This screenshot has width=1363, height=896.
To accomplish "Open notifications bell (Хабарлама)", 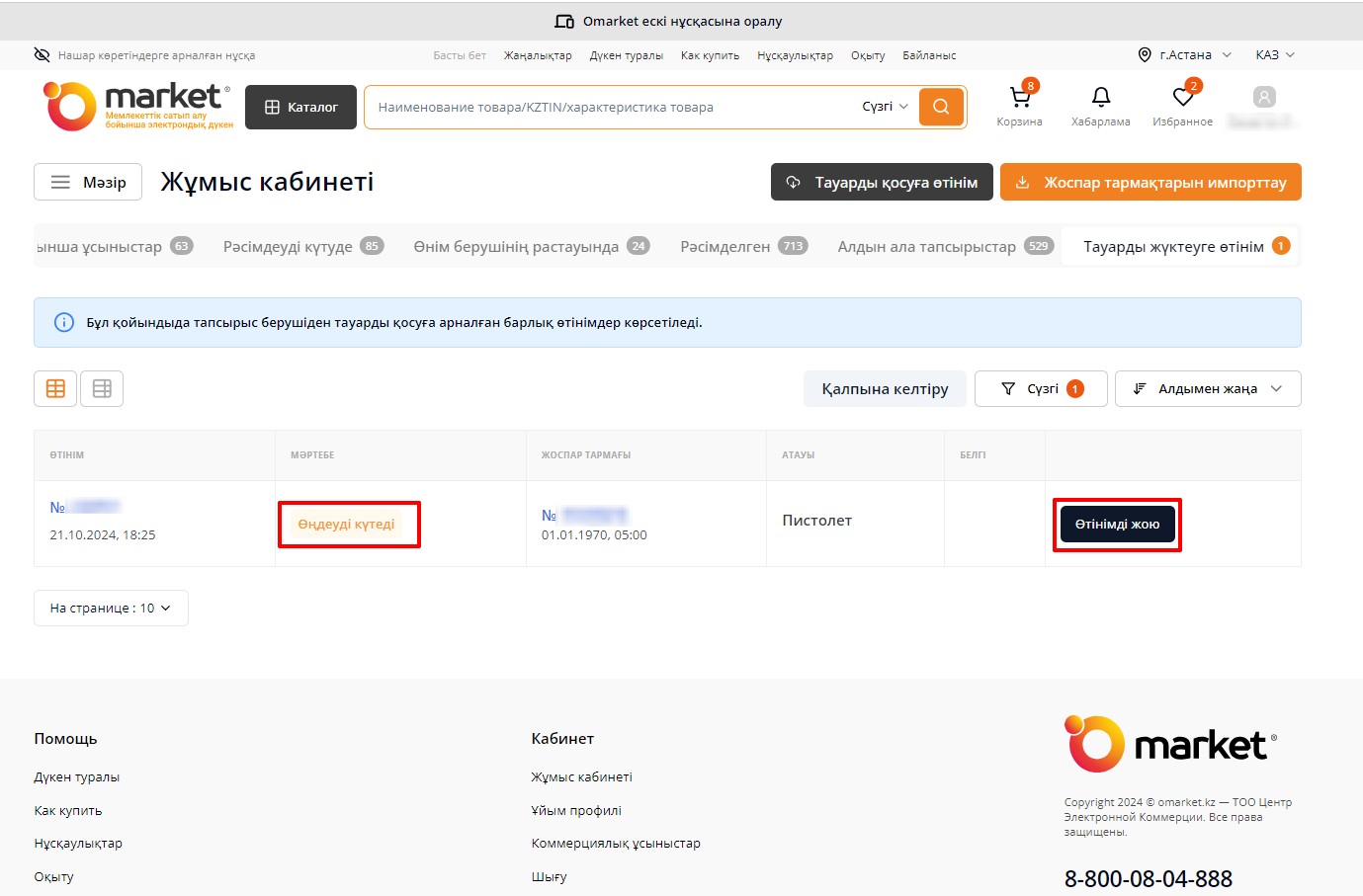I will (1100, 98).
